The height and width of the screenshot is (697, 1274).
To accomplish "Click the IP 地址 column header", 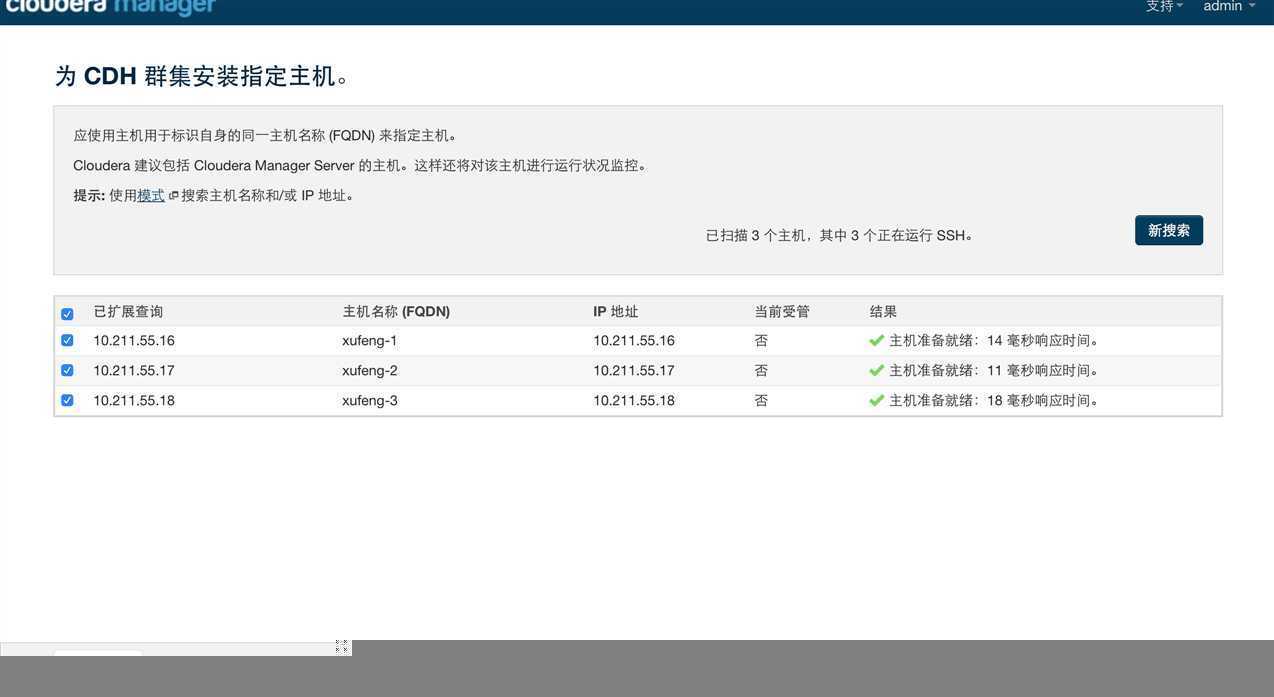I will click(615, 312).
